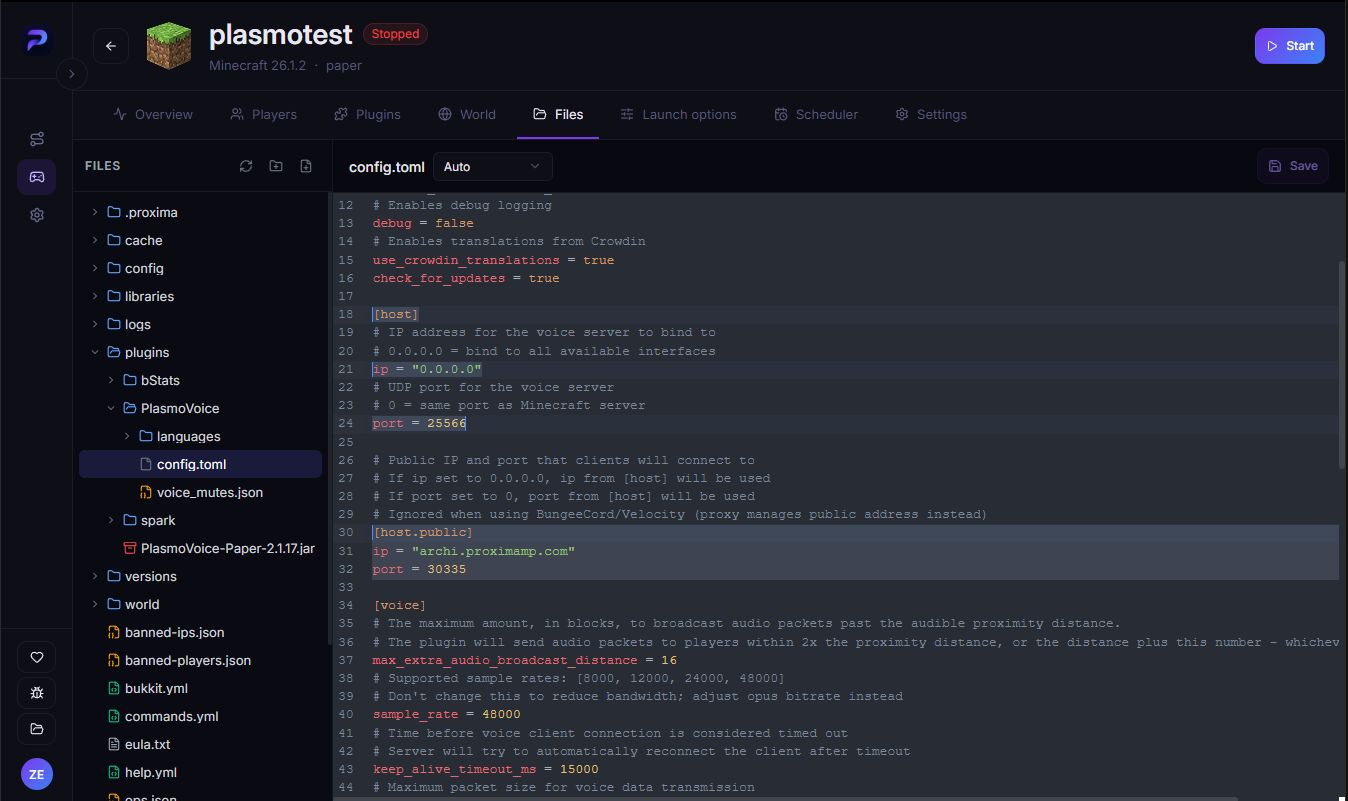Click the "port = 30335" line
Screen dimensions: 1348x801
pos(419,569)
